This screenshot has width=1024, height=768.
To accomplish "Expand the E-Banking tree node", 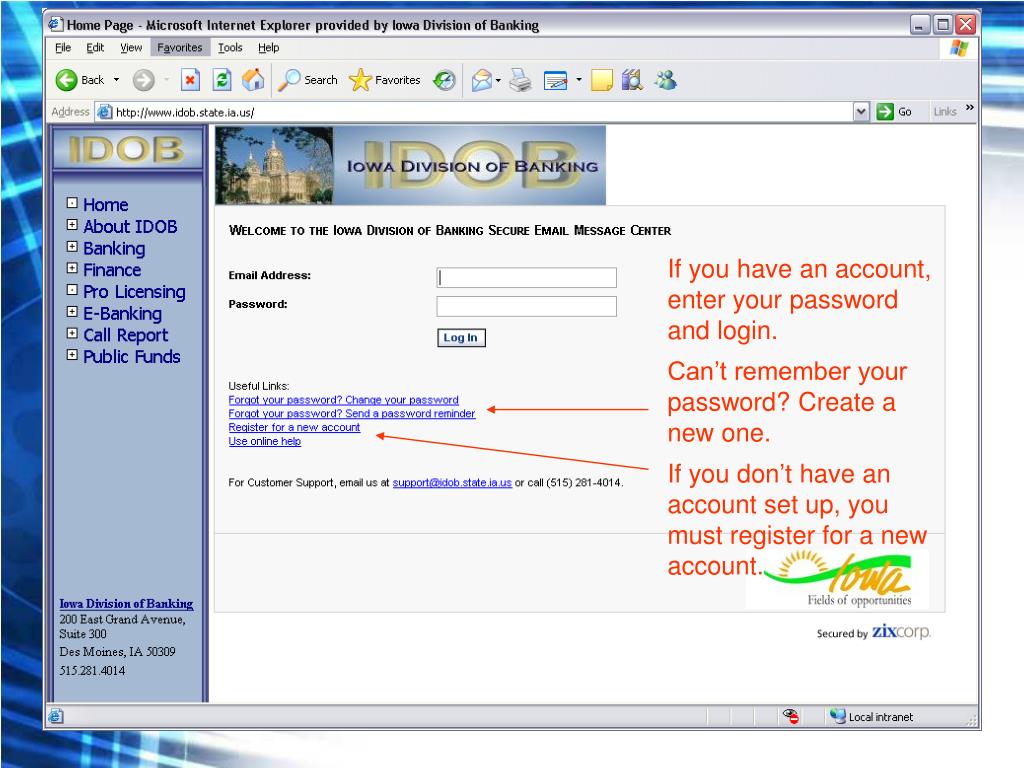I will 72,312.
